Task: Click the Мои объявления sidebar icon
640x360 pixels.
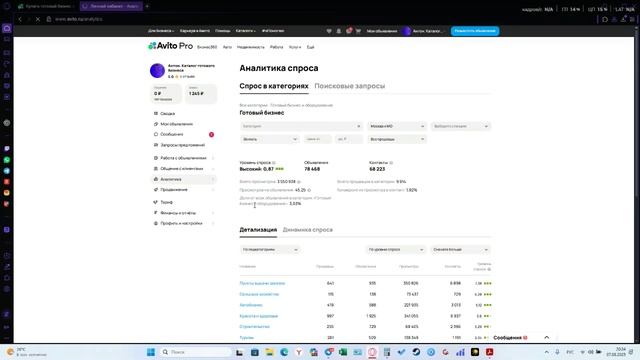Action: (156, 124)
